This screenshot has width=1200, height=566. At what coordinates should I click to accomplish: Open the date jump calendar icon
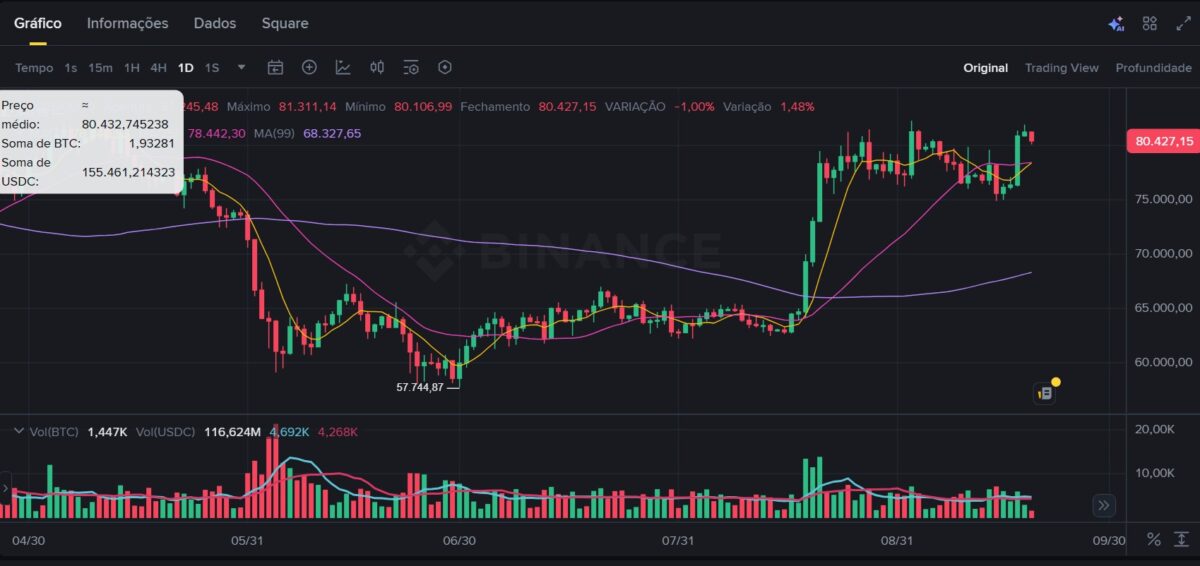[x=275, y=68]
